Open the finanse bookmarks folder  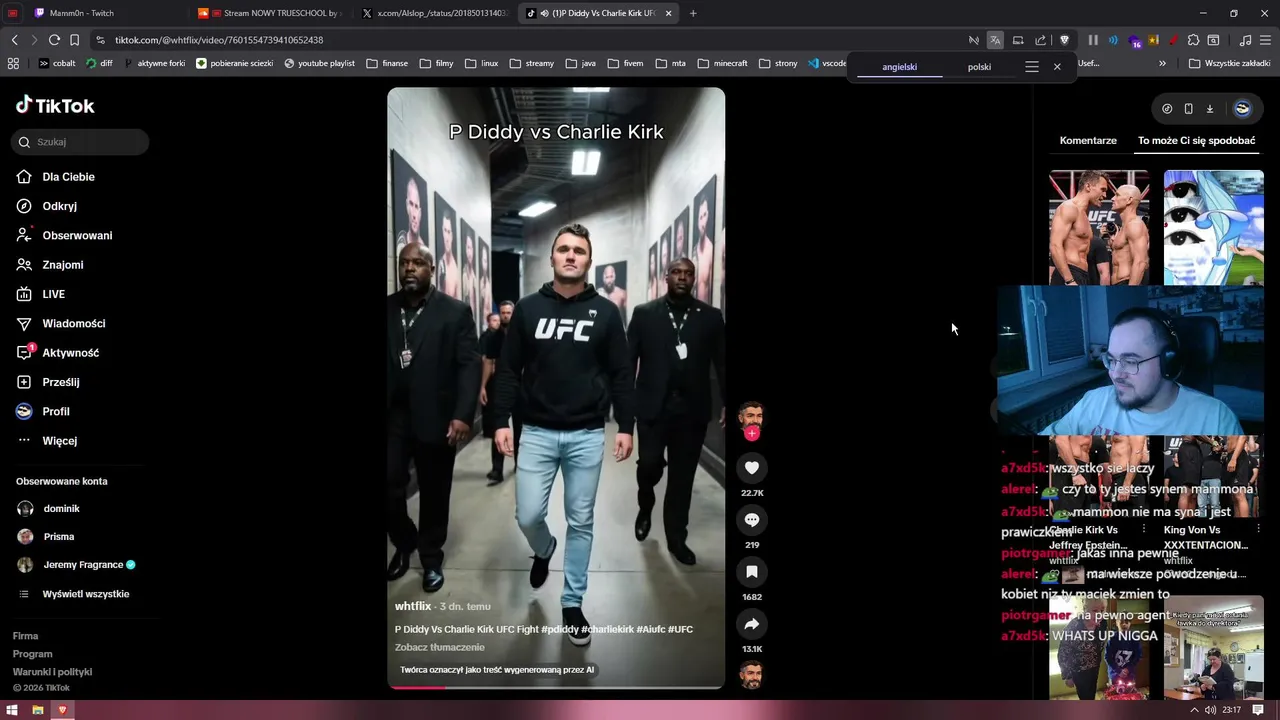pyautogui.click(x=387, y=63)
